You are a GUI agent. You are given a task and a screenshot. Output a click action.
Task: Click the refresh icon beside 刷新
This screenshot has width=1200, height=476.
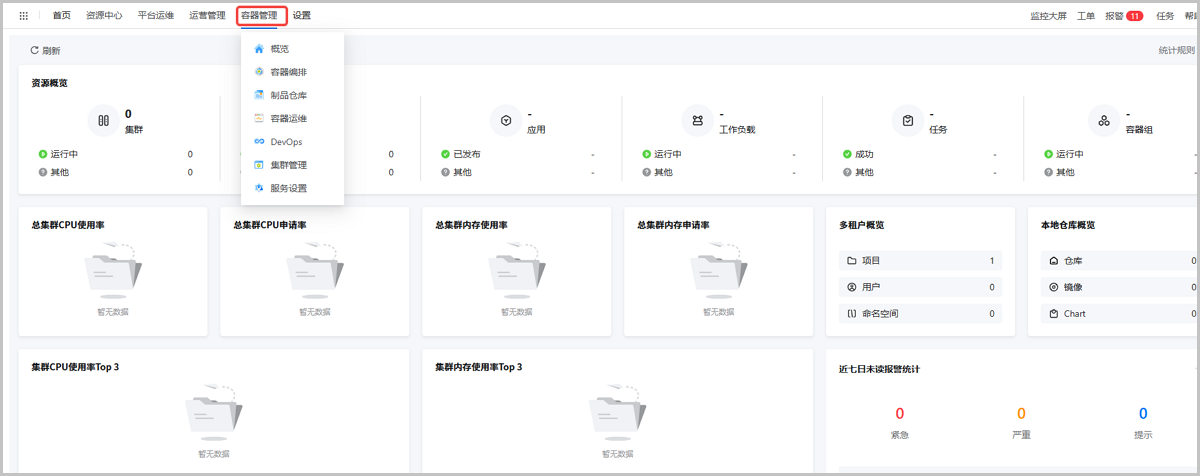[x=35, y=50]
